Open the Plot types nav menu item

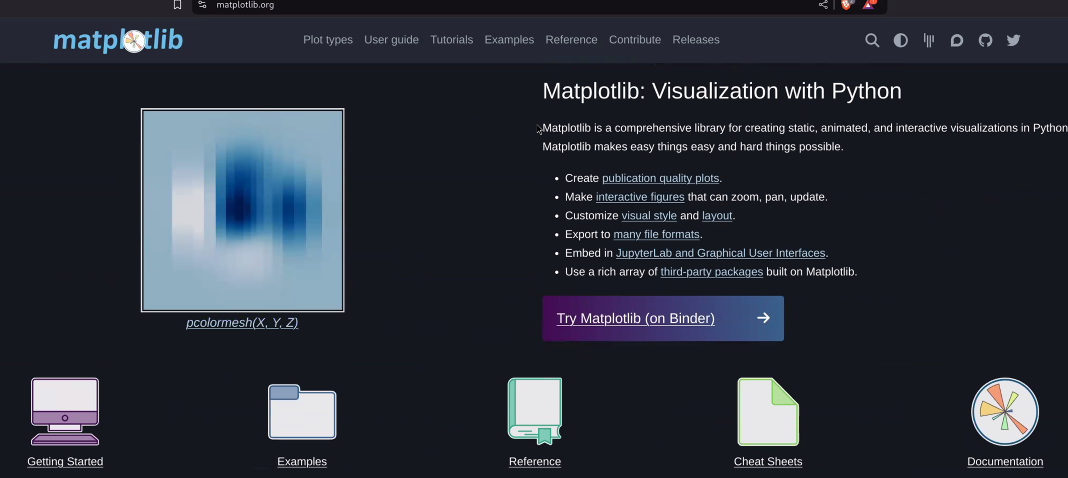pyautogui.click(x=328, y=40)
